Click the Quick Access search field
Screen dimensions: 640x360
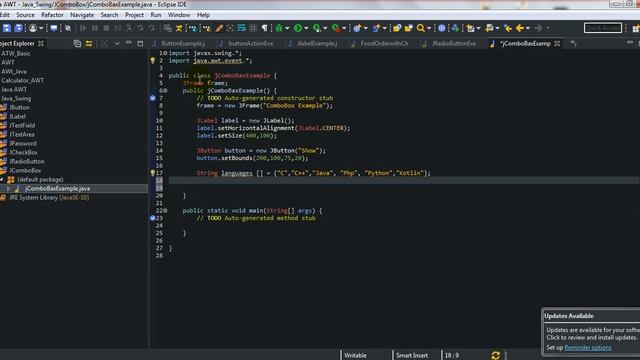click(603, 28)
